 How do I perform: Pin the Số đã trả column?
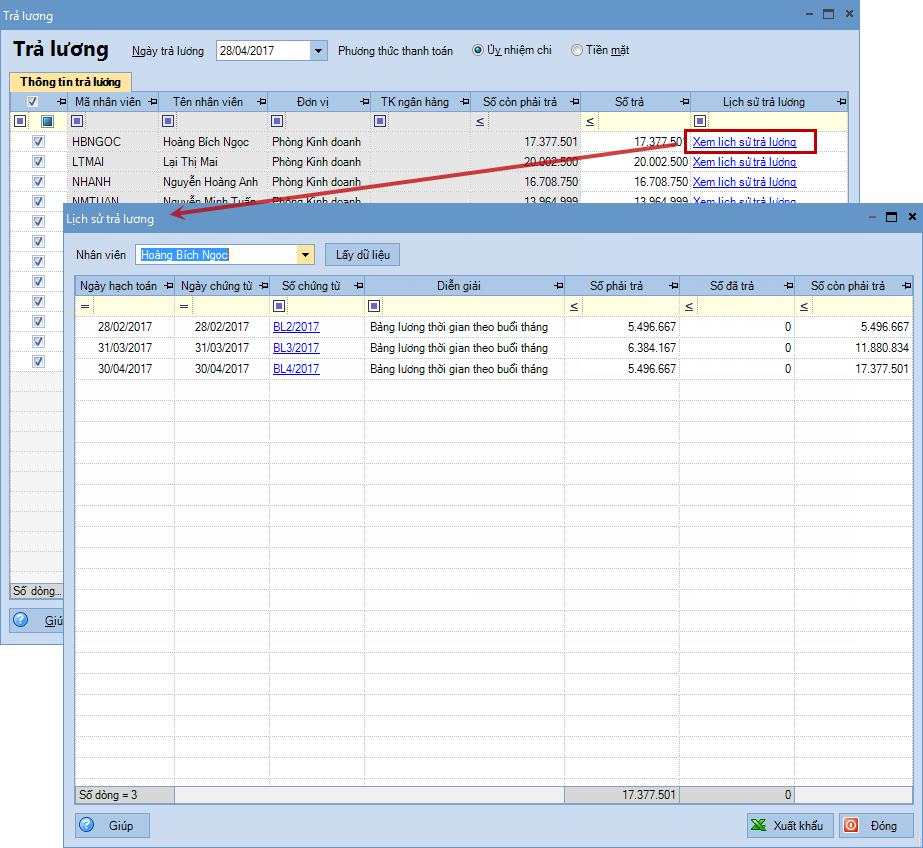[788, 286]
